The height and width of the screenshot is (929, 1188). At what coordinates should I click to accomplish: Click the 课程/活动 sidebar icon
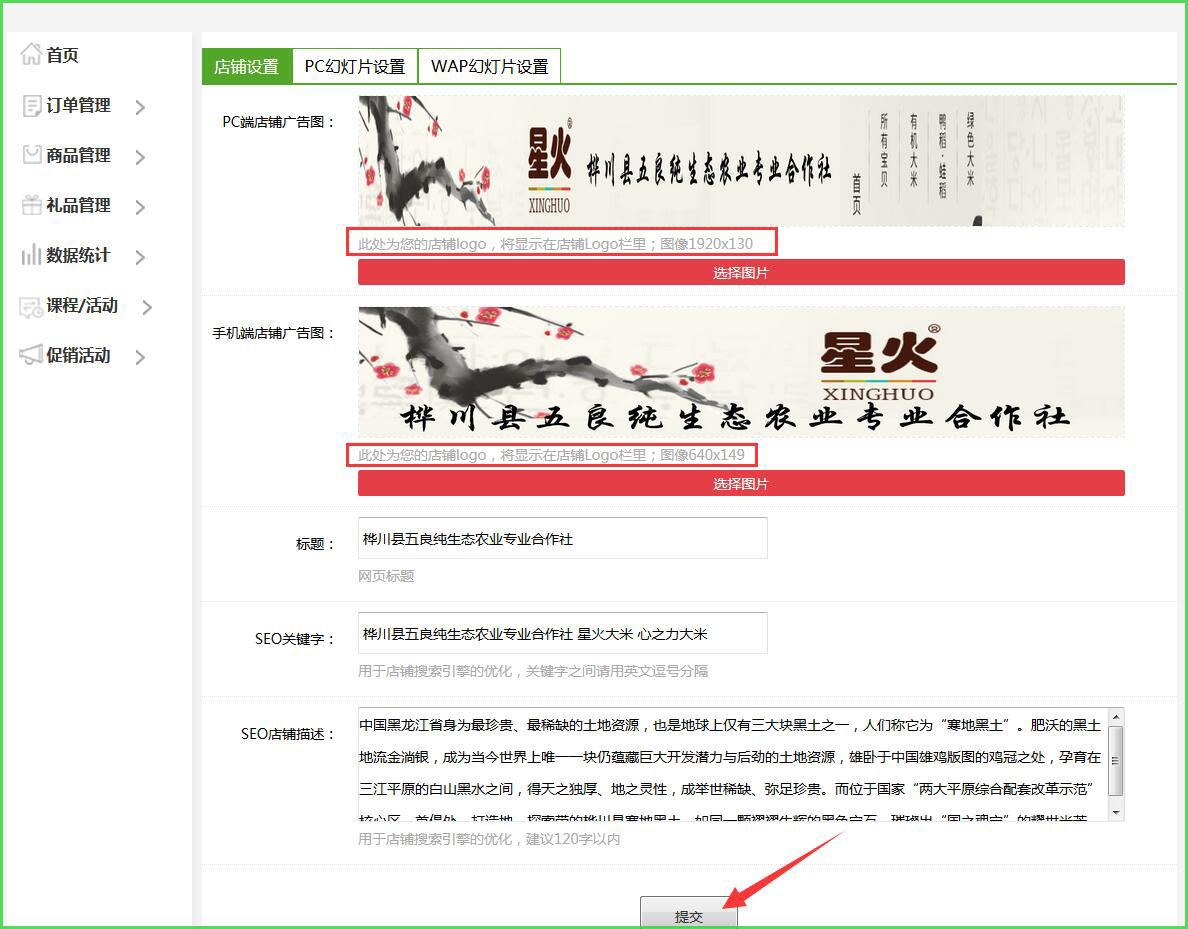click(x=31, y=306)
